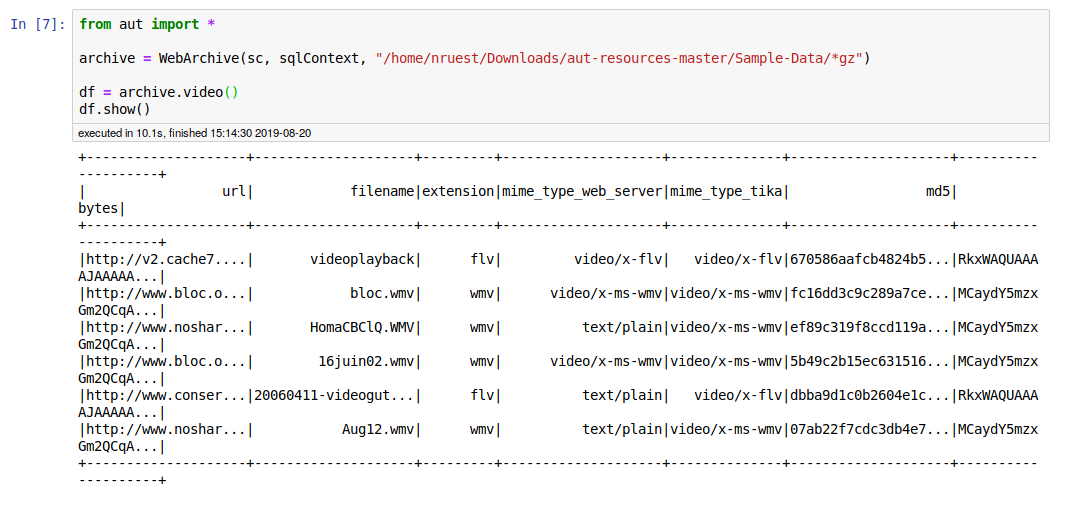Click the 'url' column header
1065x514 pixels.
tap(234, 191)
